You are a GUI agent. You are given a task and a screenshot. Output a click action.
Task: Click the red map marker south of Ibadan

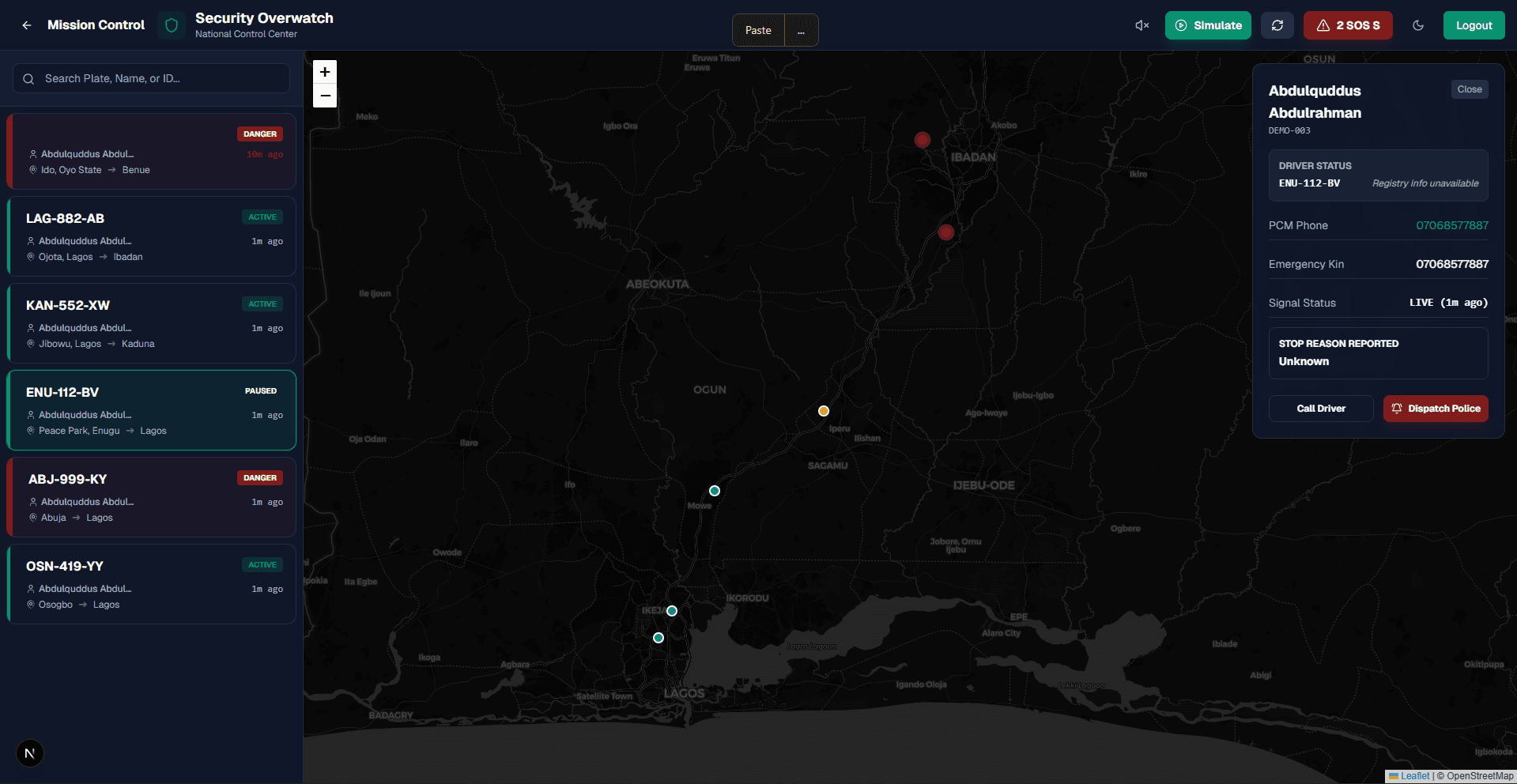(x=945, y=232)
